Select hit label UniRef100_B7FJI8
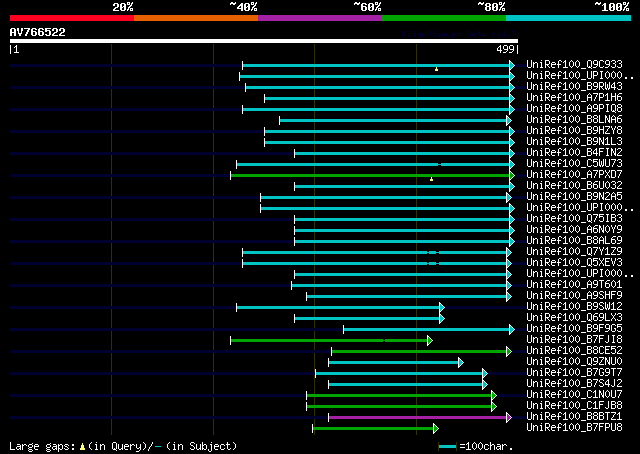The width and height of the screenshot is (640, 454). click(x=574, y=340)
